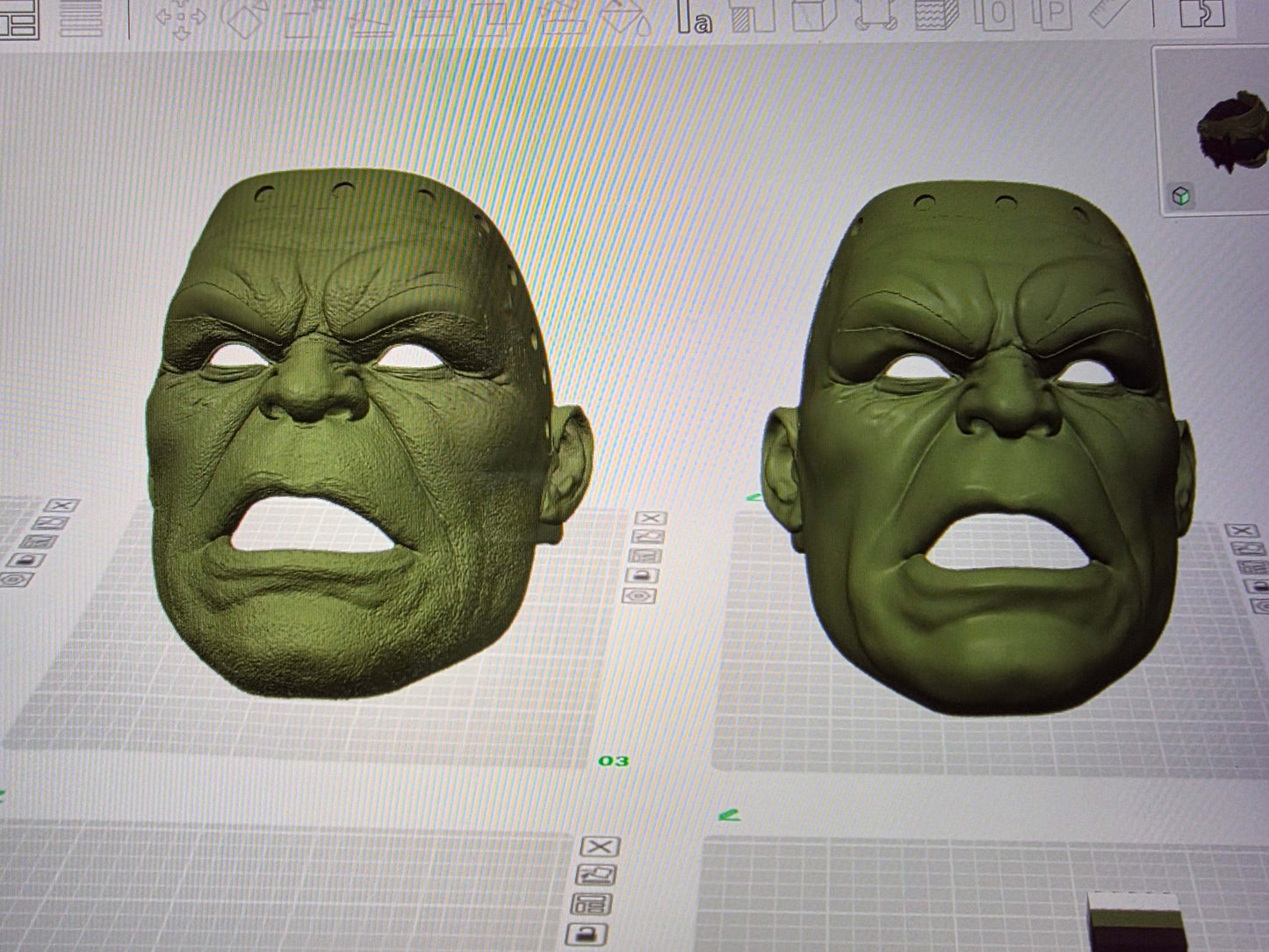The height and width of the screenshot is (952, 1269).
Task: Select the Measure ruler tool
Action: tap(1111, 13)
